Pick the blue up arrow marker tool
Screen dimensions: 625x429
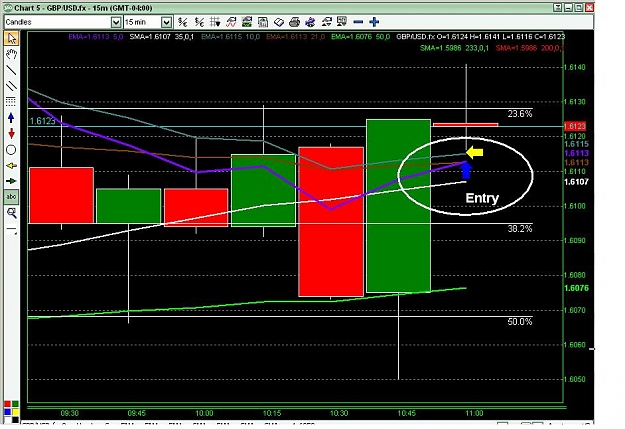tap(11, 118)
